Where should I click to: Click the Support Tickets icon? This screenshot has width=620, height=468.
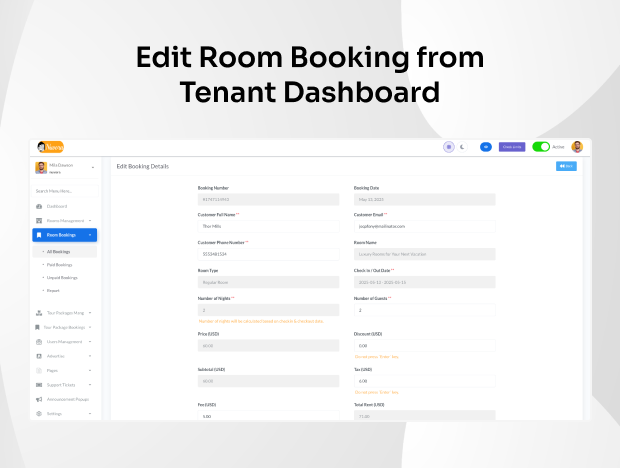39,385
